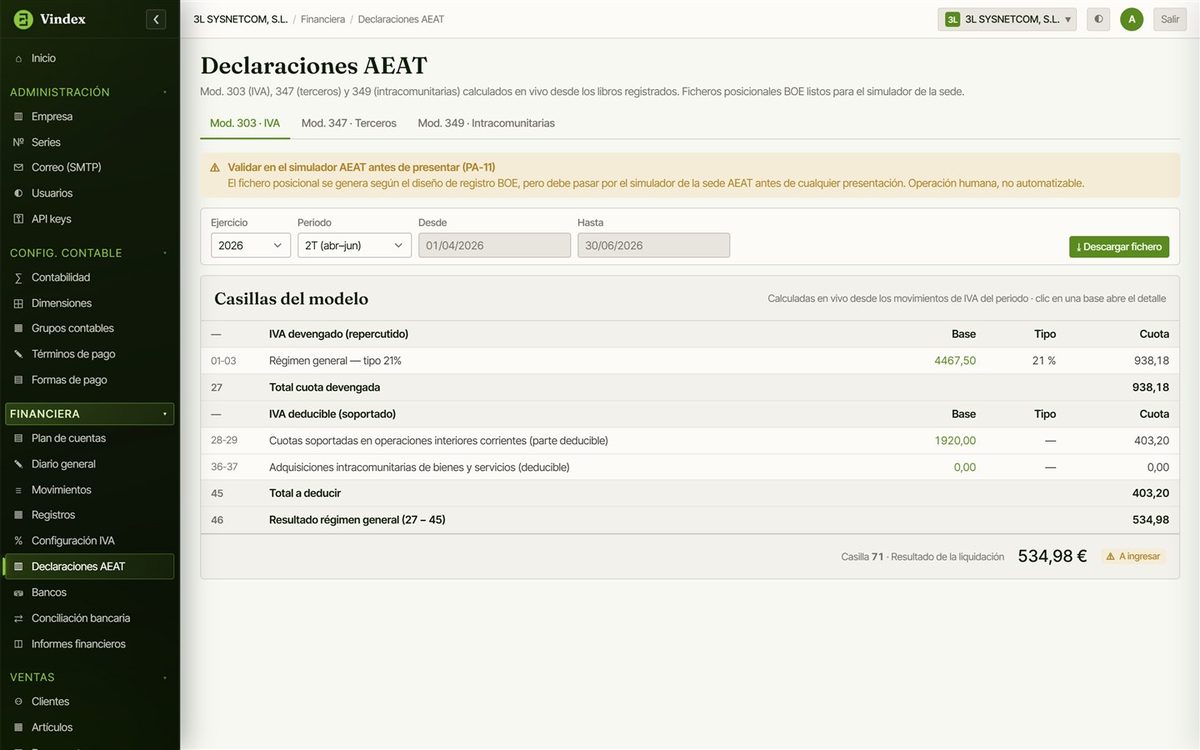Click the Formas de pago icon
This screenshot has width=1200, height=750.
click(x=18, y=380)
